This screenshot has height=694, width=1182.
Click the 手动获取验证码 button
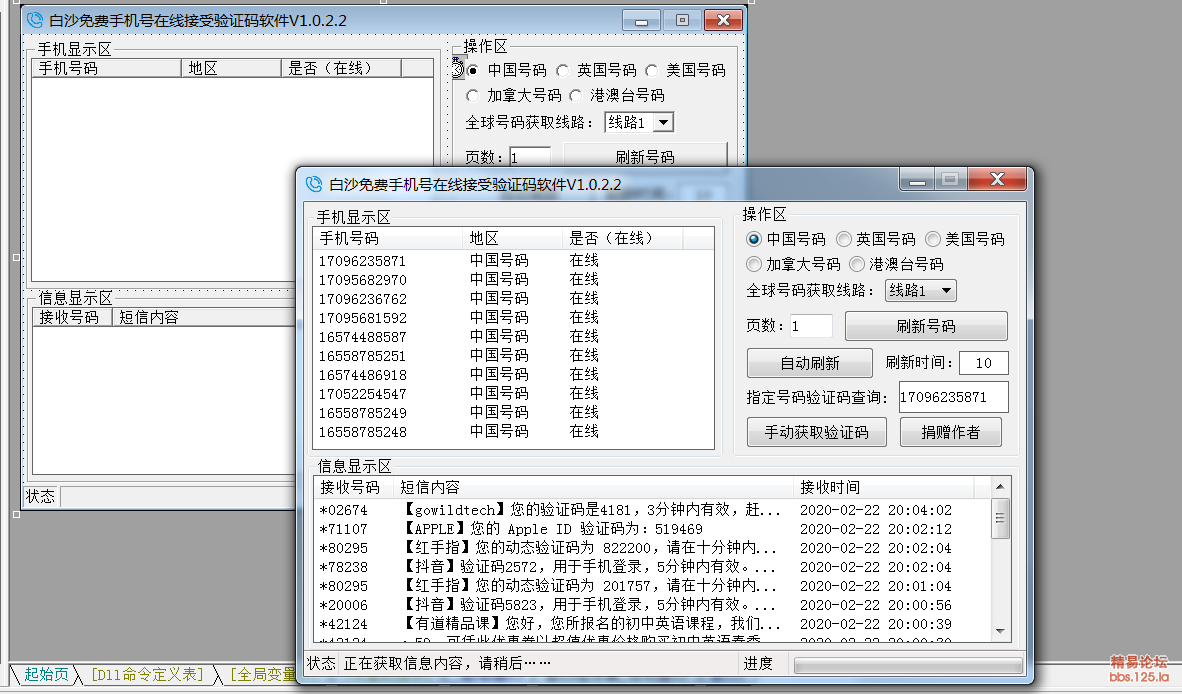tap(816, 433)
